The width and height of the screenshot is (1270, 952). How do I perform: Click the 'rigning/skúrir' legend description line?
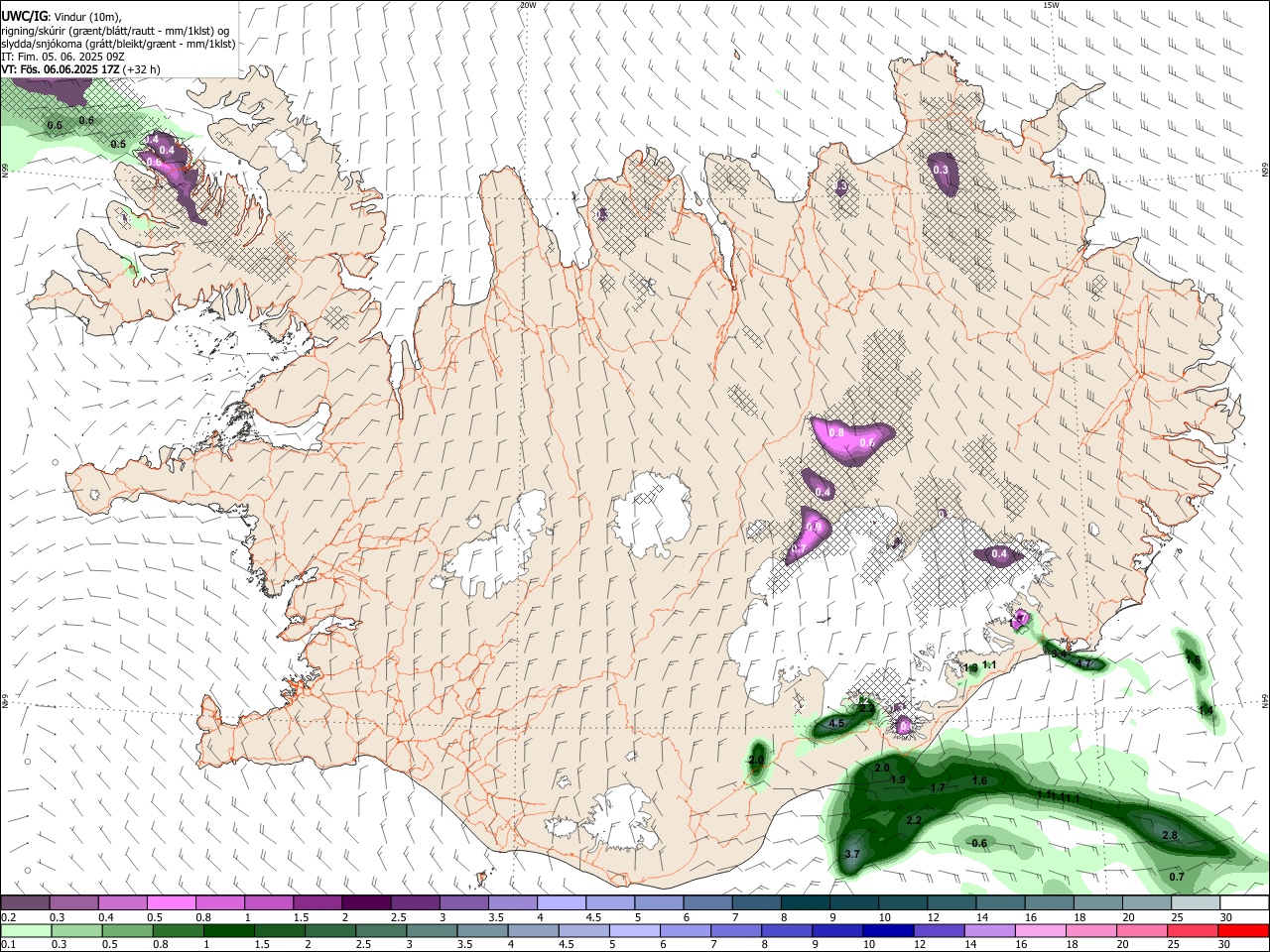click(115, 31)
